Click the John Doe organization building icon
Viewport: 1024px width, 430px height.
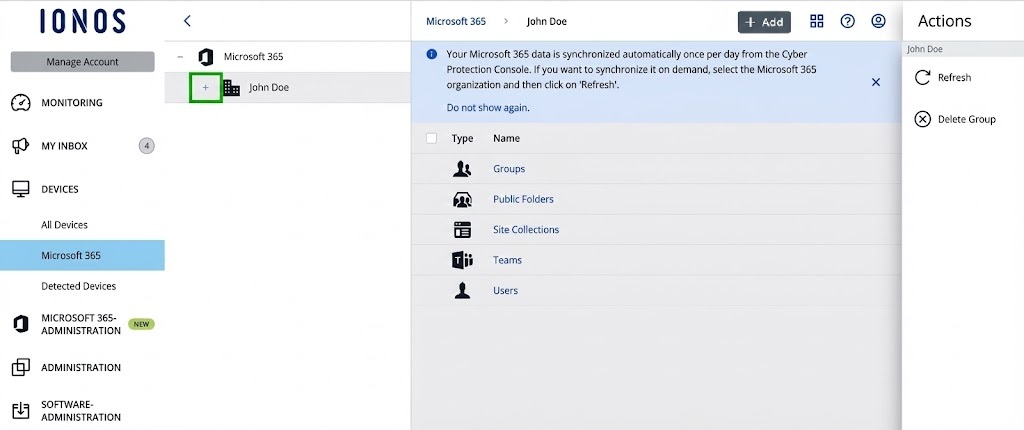(231, 88)
